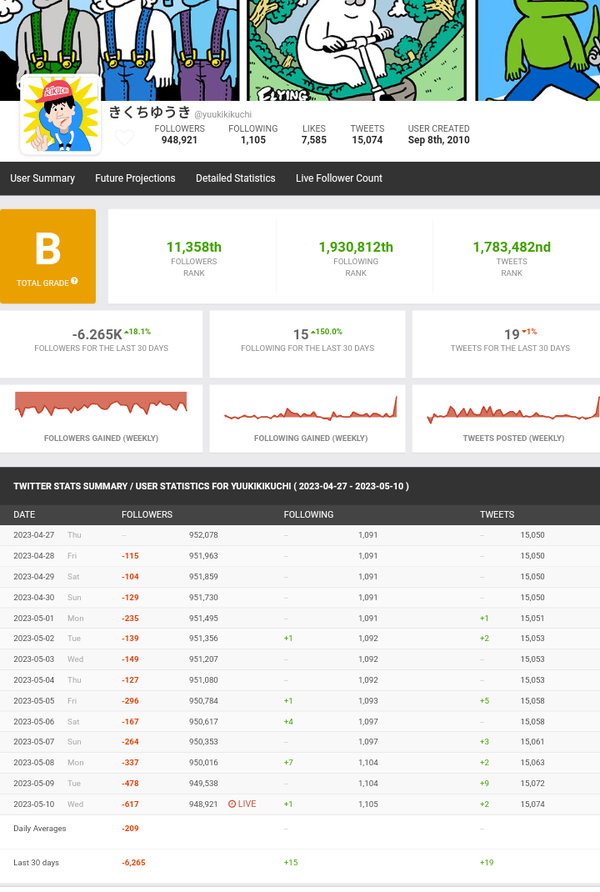This screenshot has width=600, height=892.
Task: Open the Future Projections tab
Action: [135, 178]
